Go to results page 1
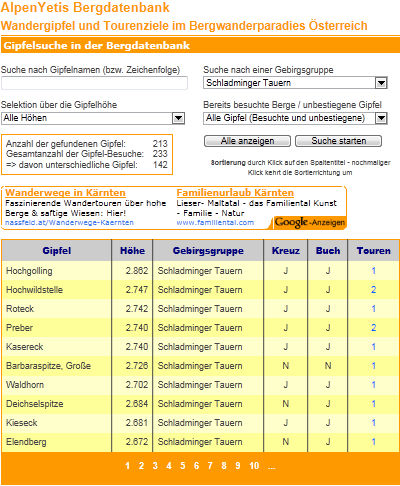This screenshot has height=486, width=400. tap(127, 466)
